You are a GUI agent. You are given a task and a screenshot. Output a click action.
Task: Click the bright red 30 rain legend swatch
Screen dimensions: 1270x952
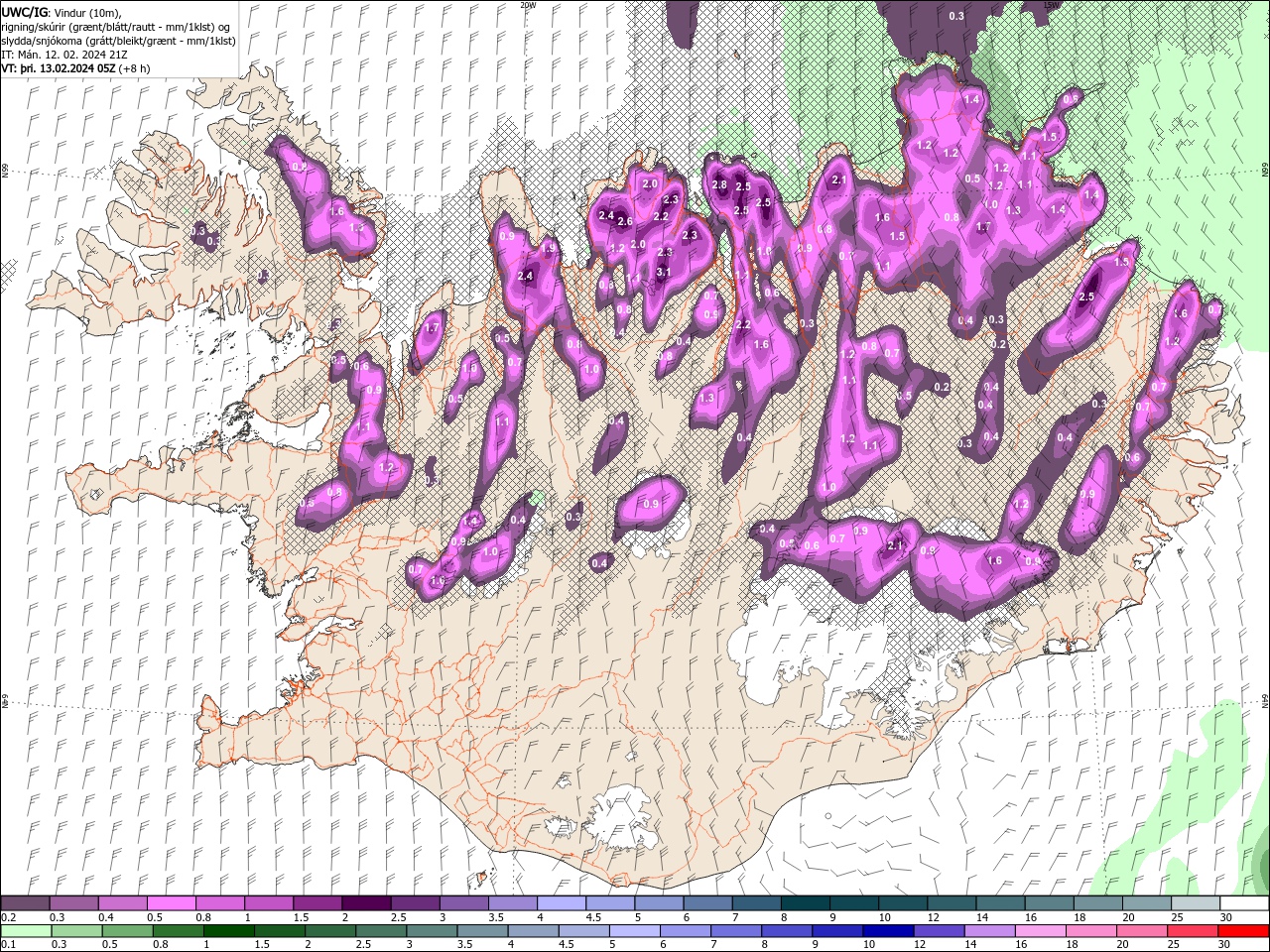1242,931
